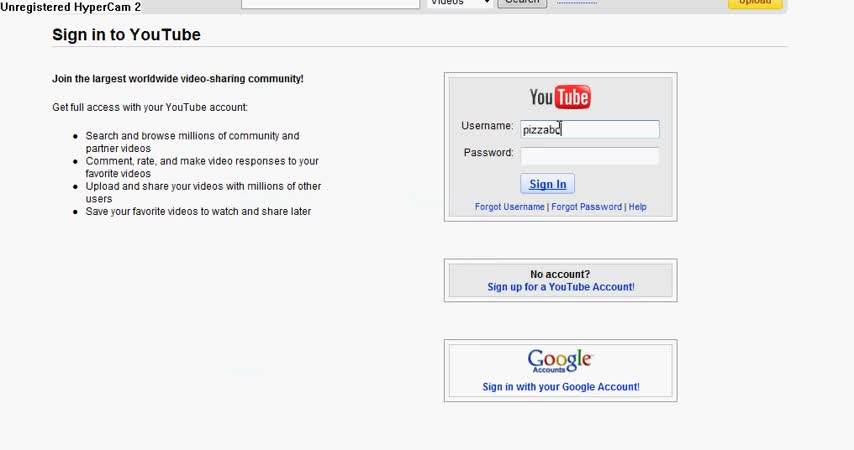This screenshot has height=450, width=854.
Task: Click the YouTube logo in sign-in box
Action: coord(560,98)
